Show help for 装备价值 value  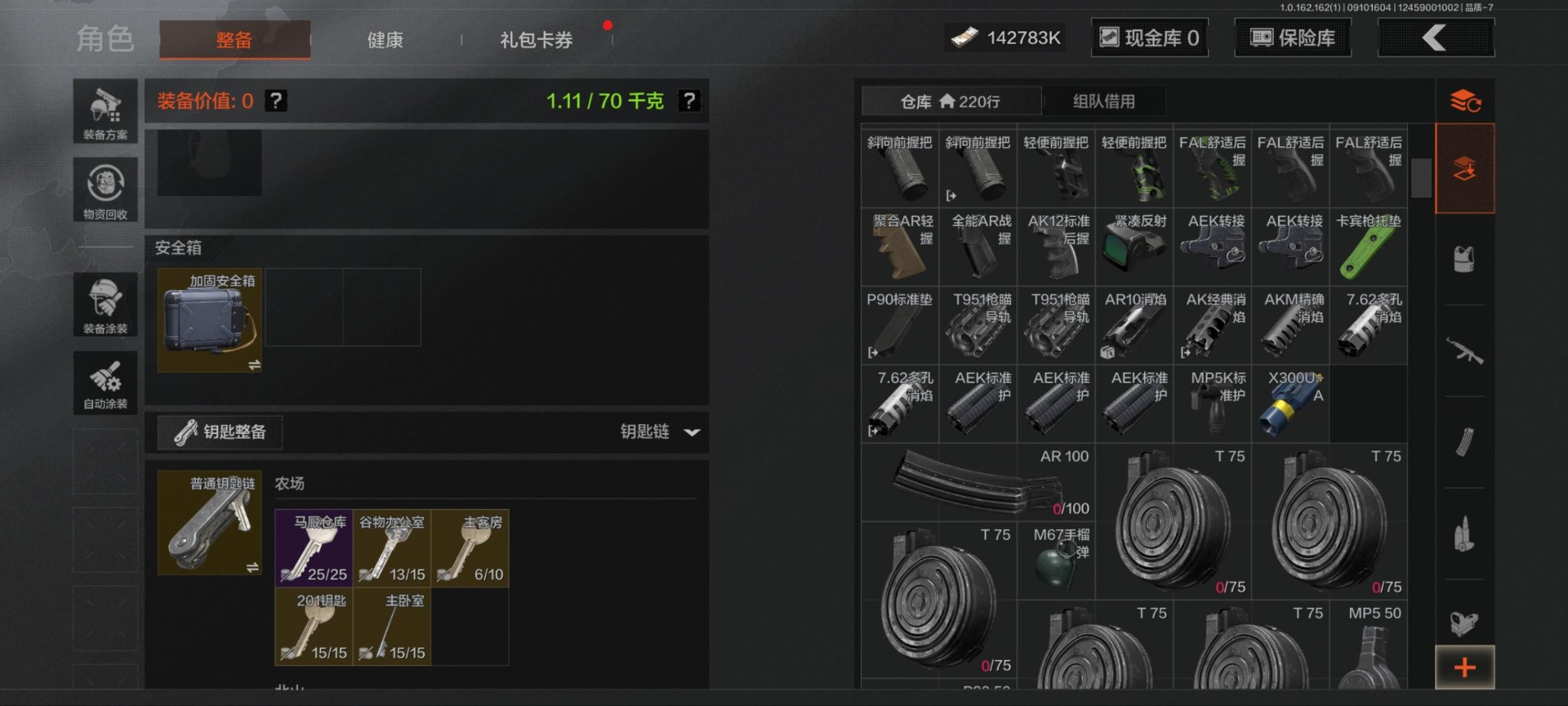pos(276,101)
